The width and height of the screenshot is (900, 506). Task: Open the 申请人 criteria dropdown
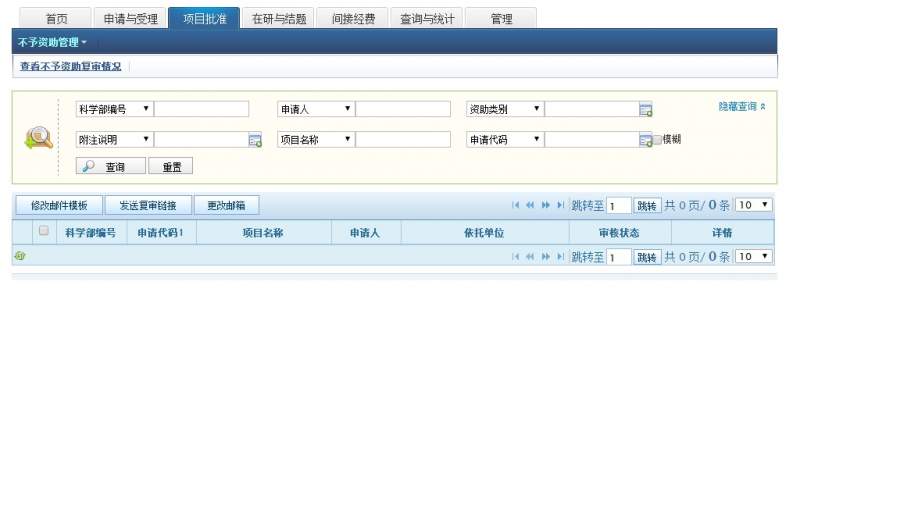pyautogui.click(x=316, y=109)
